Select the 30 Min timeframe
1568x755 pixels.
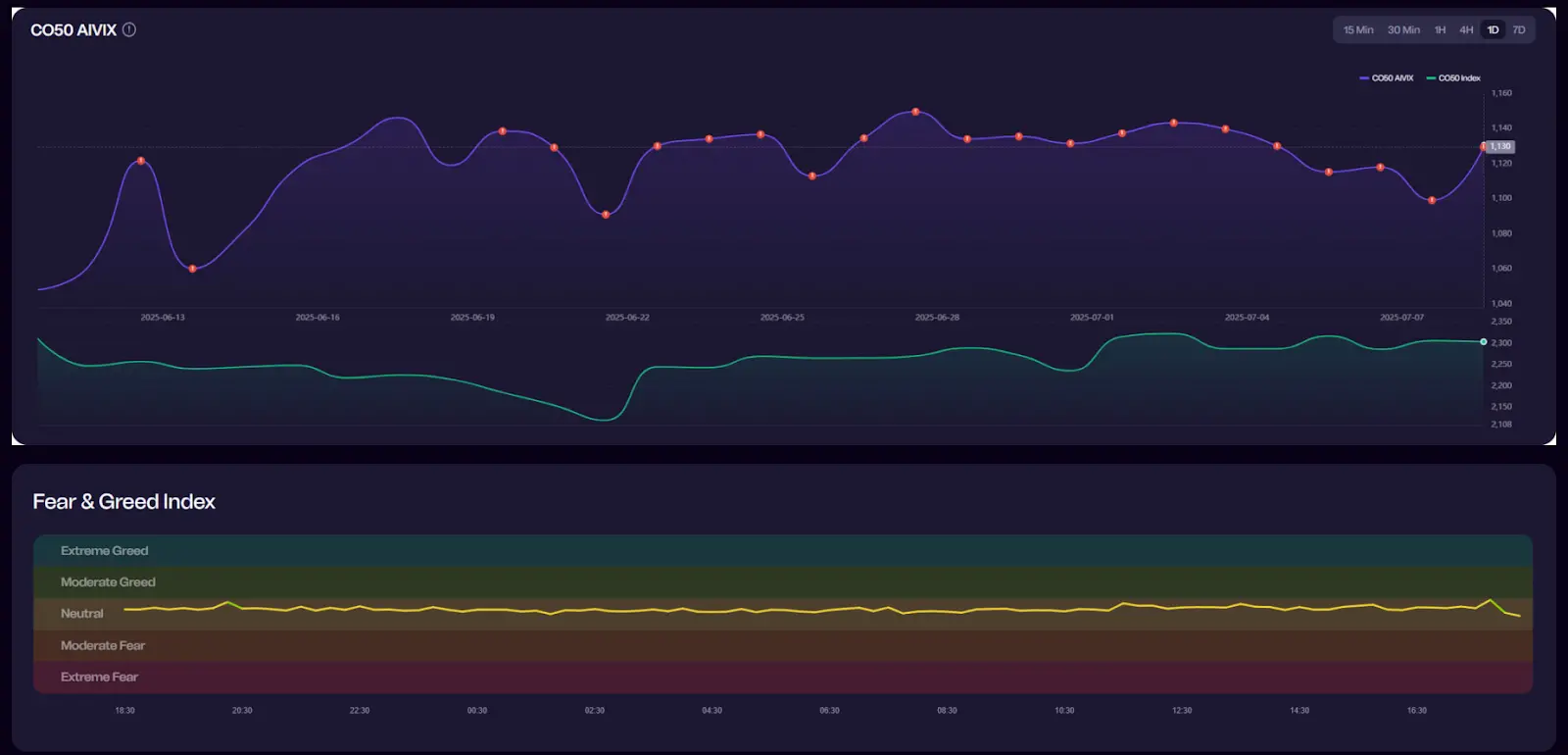coord(1403,30)
